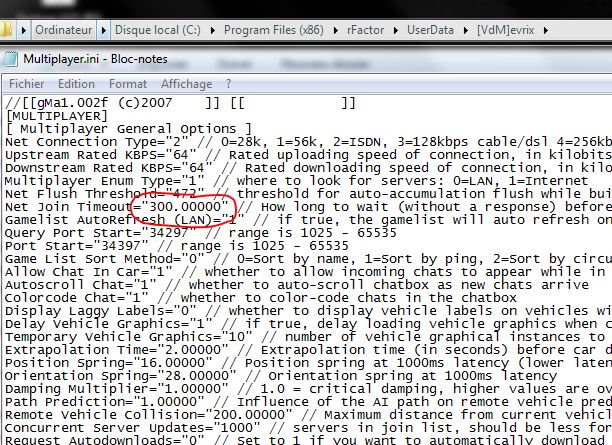Click Concurrent Server Updates="1000" line
612x445 pixels.
click(x=308, y=427)
